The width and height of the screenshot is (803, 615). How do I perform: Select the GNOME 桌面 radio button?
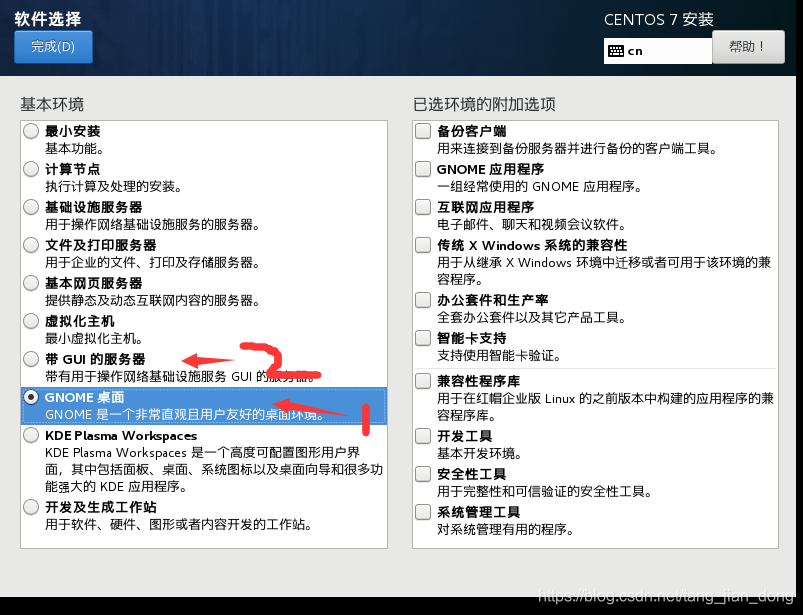(31, 397)
